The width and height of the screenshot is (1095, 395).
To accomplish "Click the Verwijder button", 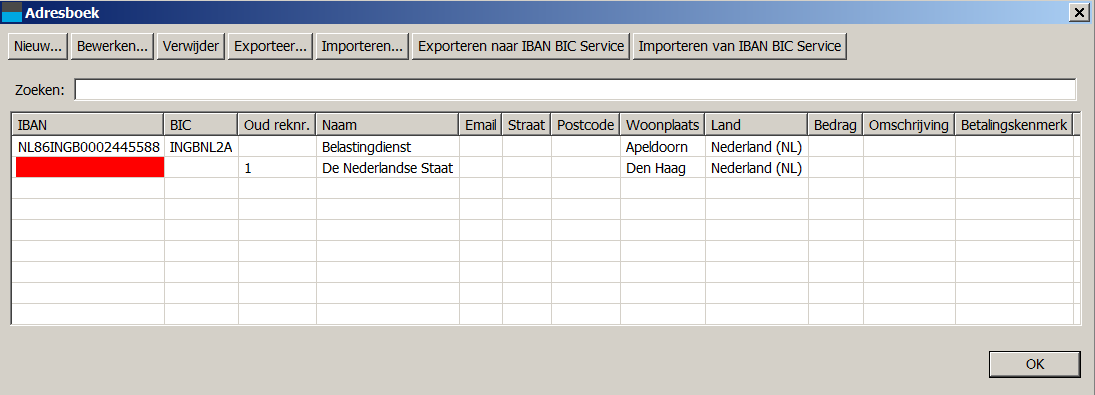I will point(191,47).
